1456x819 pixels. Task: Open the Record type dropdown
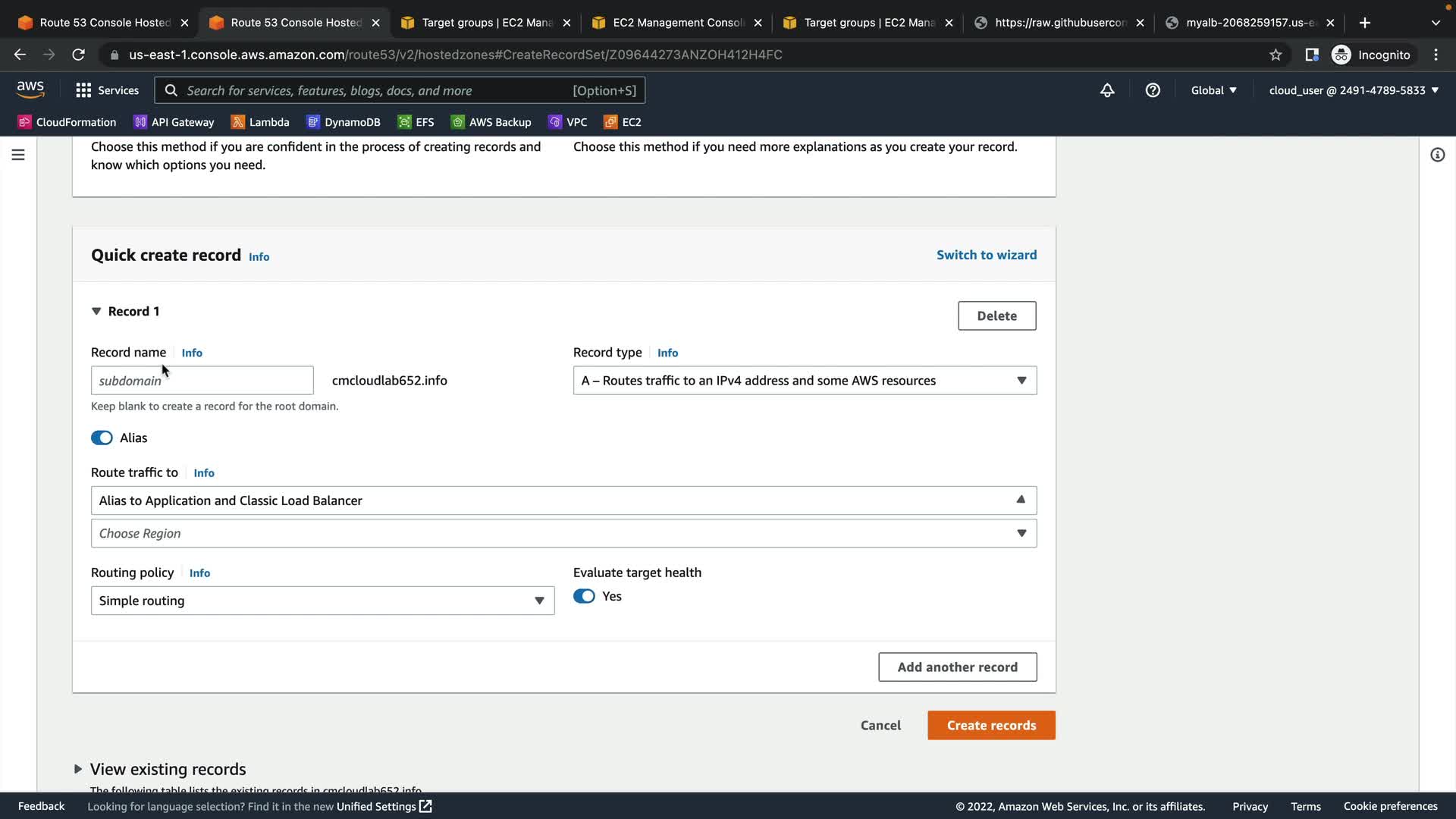(804, 381)
